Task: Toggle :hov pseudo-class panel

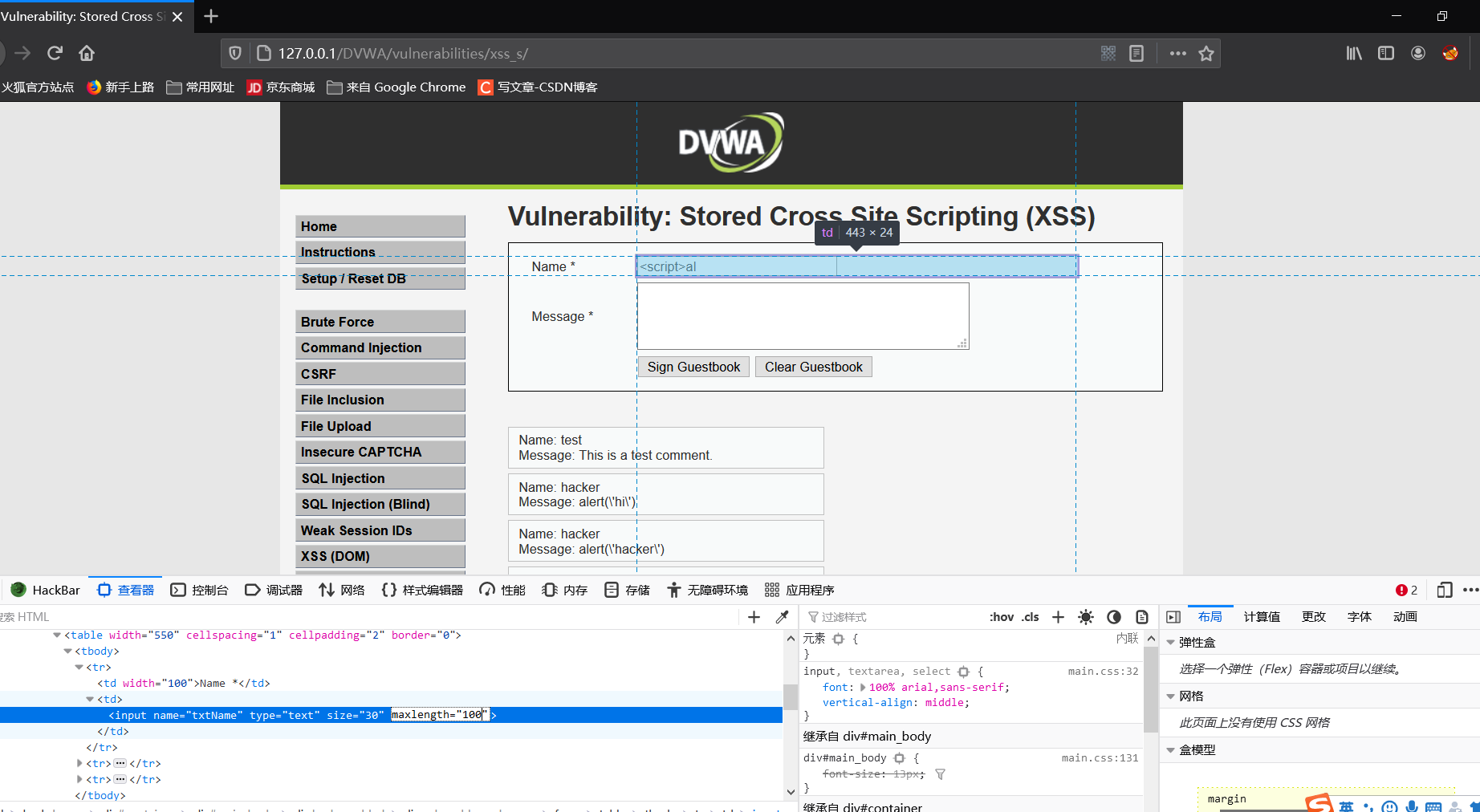Action: (1002, 617)
